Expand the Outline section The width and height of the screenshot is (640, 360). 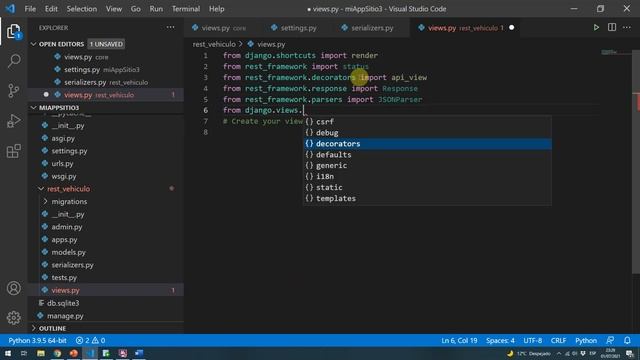(33, 328)
